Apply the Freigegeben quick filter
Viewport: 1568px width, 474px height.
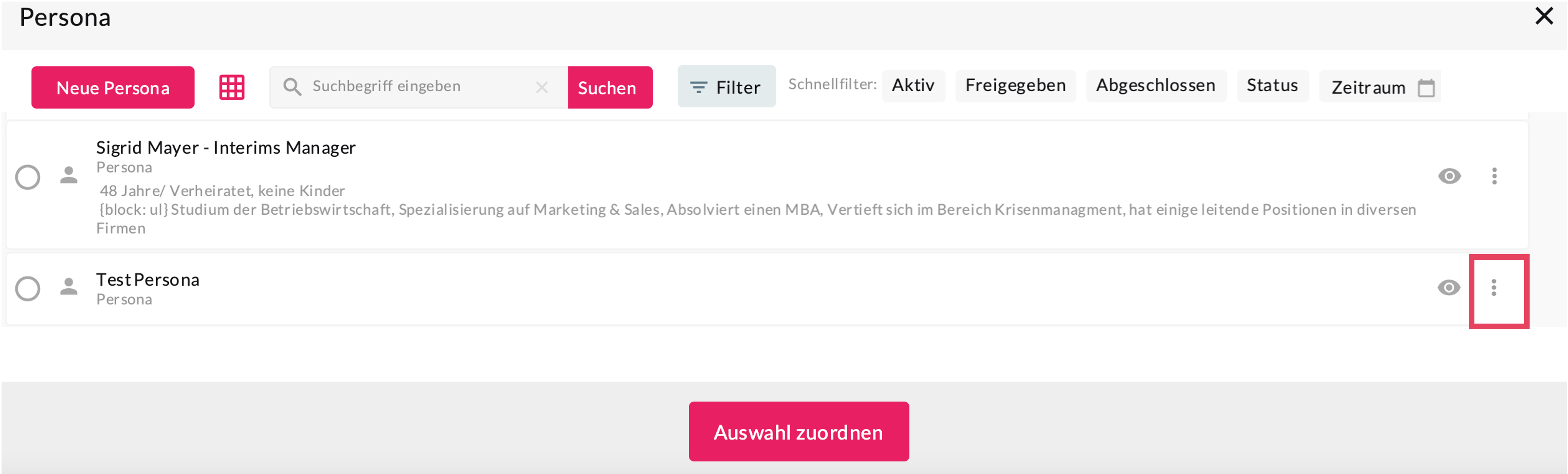(1015, 86)
